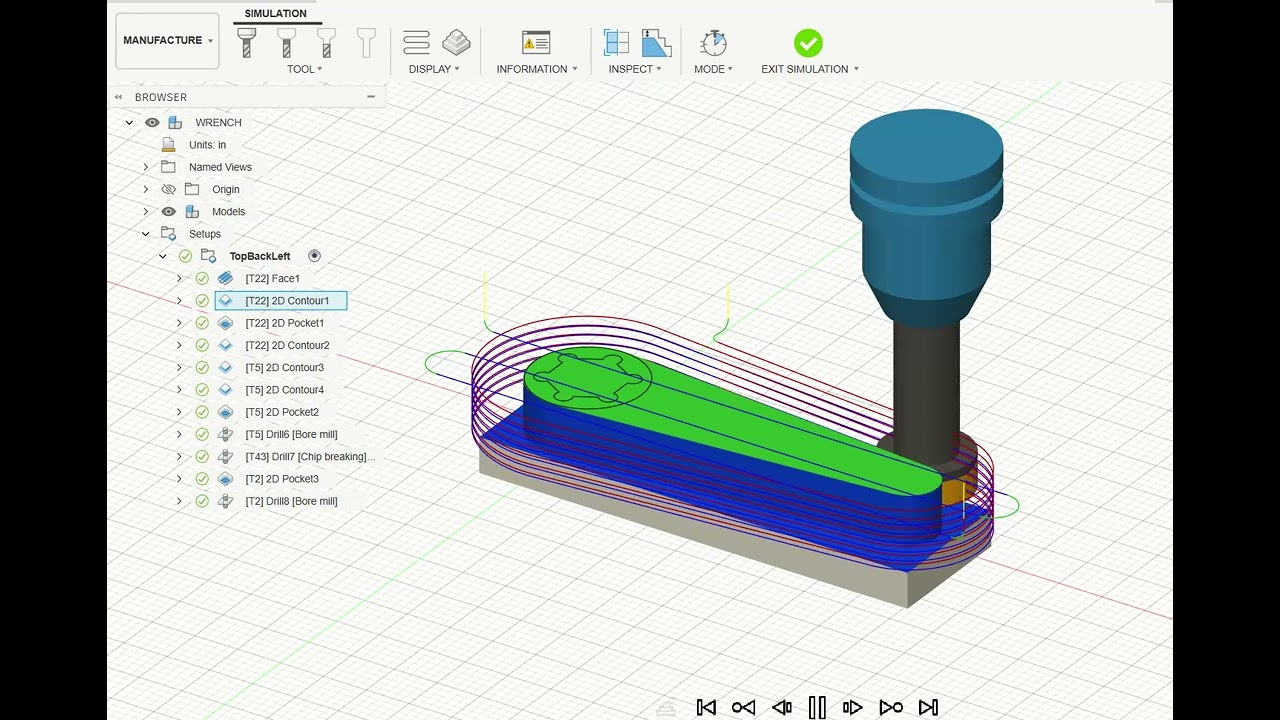Click the Inspect comparison view icon
The width and height of the screenshot is (1280, 720).
tap(616, 42)
